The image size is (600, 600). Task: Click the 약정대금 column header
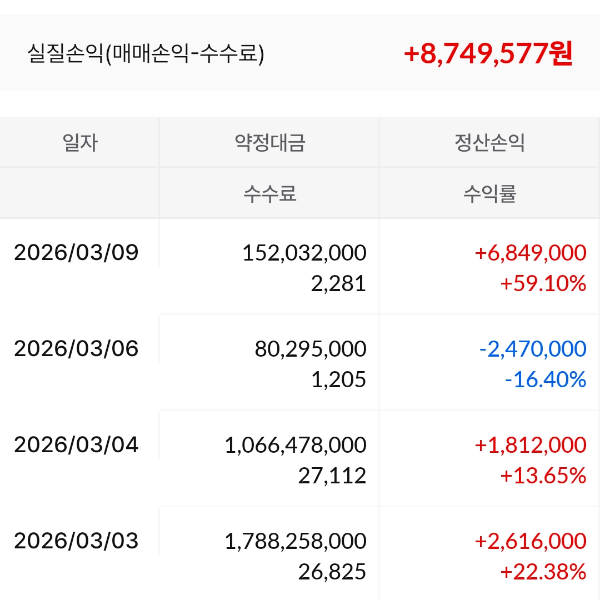[270, 143]
